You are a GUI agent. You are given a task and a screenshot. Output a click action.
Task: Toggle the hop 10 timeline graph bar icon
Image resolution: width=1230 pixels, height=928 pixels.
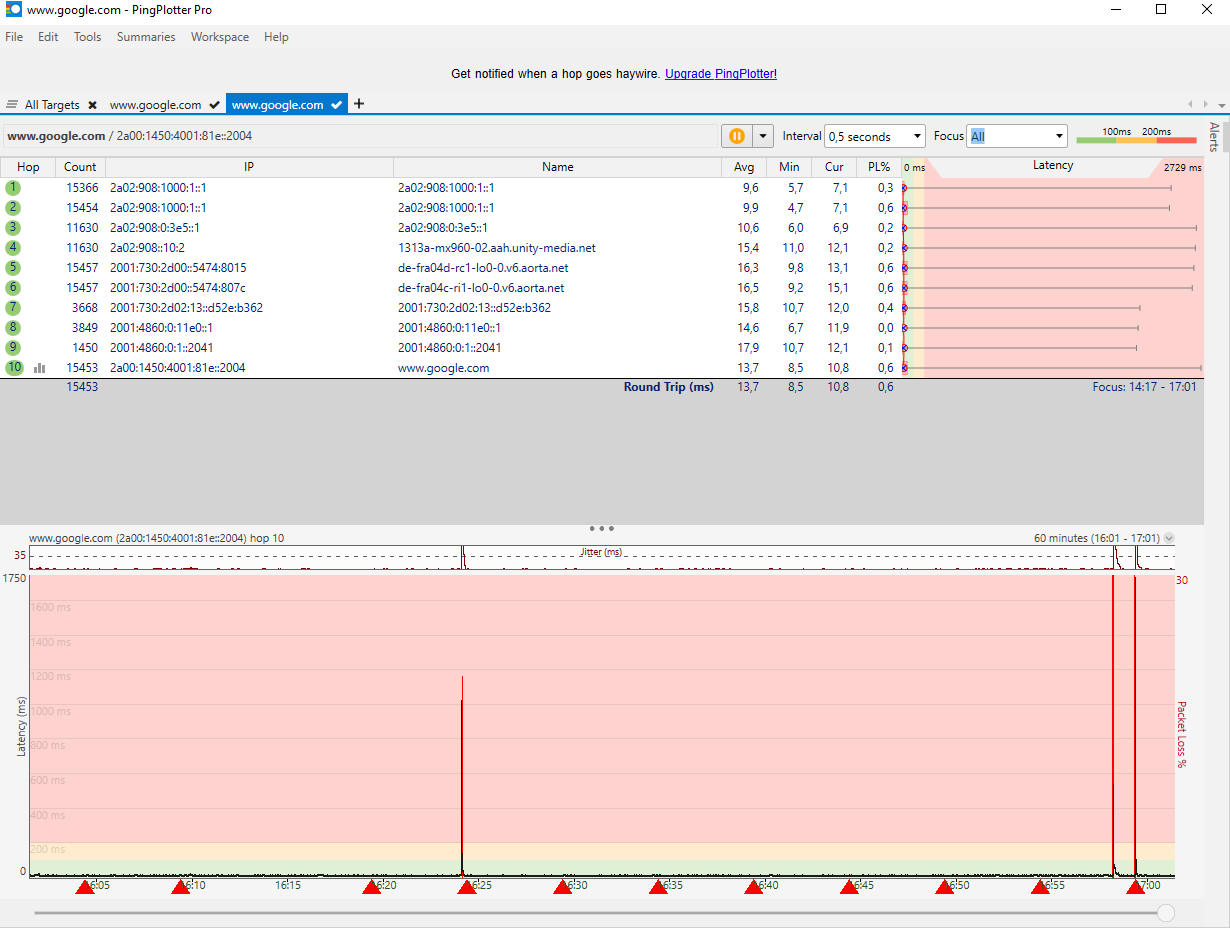click(40, 368)
